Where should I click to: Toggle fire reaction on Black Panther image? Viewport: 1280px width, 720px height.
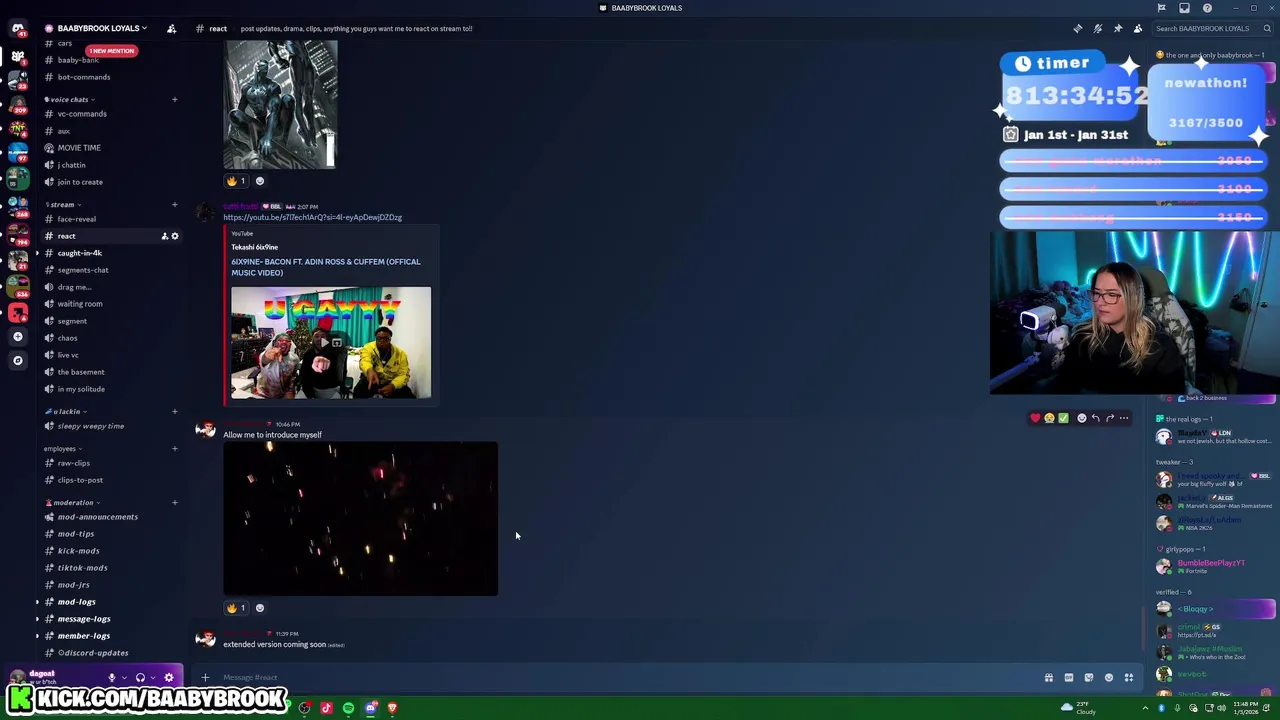coord(236,181)
